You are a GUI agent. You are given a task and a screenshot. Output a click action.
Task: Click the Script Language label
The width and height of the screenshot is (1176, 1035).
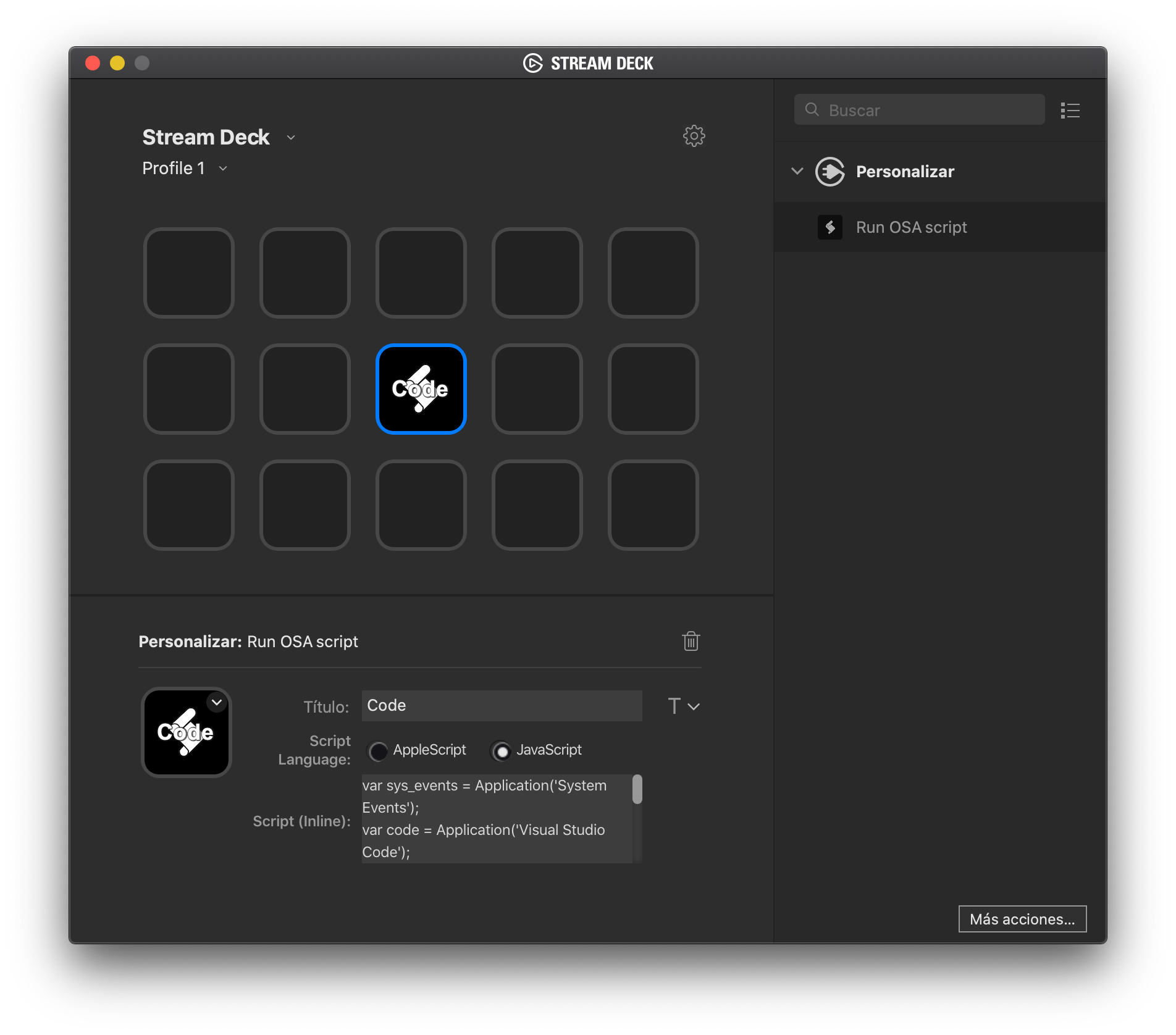pyautogui.click(x=314, y=750)
